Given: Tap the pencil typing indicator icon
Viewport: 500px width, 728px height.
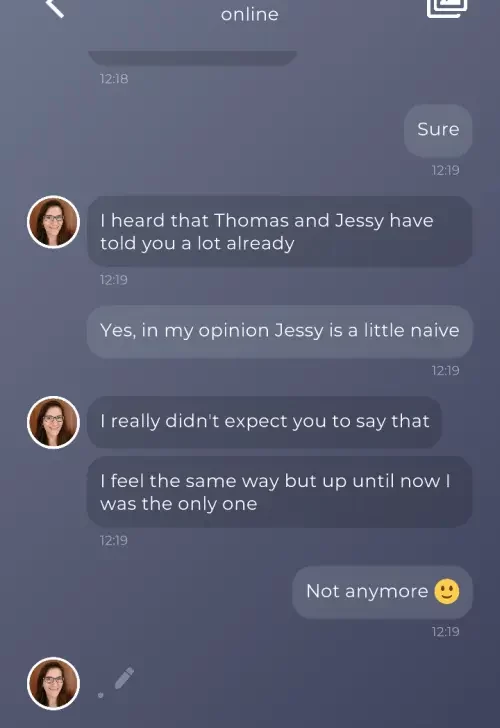Looking at the screenshot, I should [x=124, y=678].
